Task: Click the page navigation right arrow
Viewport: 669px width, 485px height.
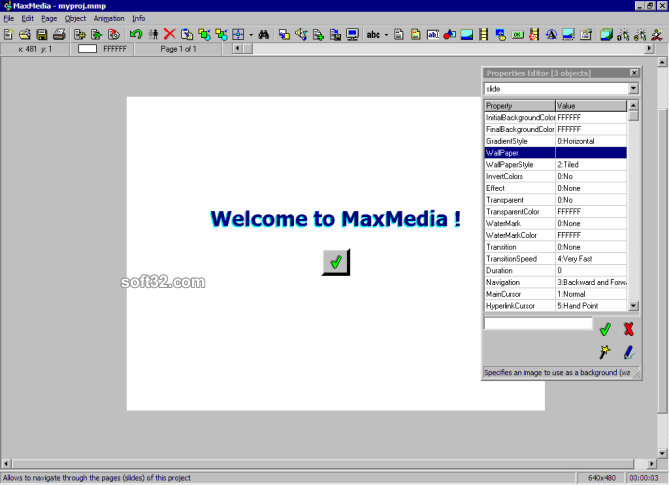Action: [x=649, y=49]
